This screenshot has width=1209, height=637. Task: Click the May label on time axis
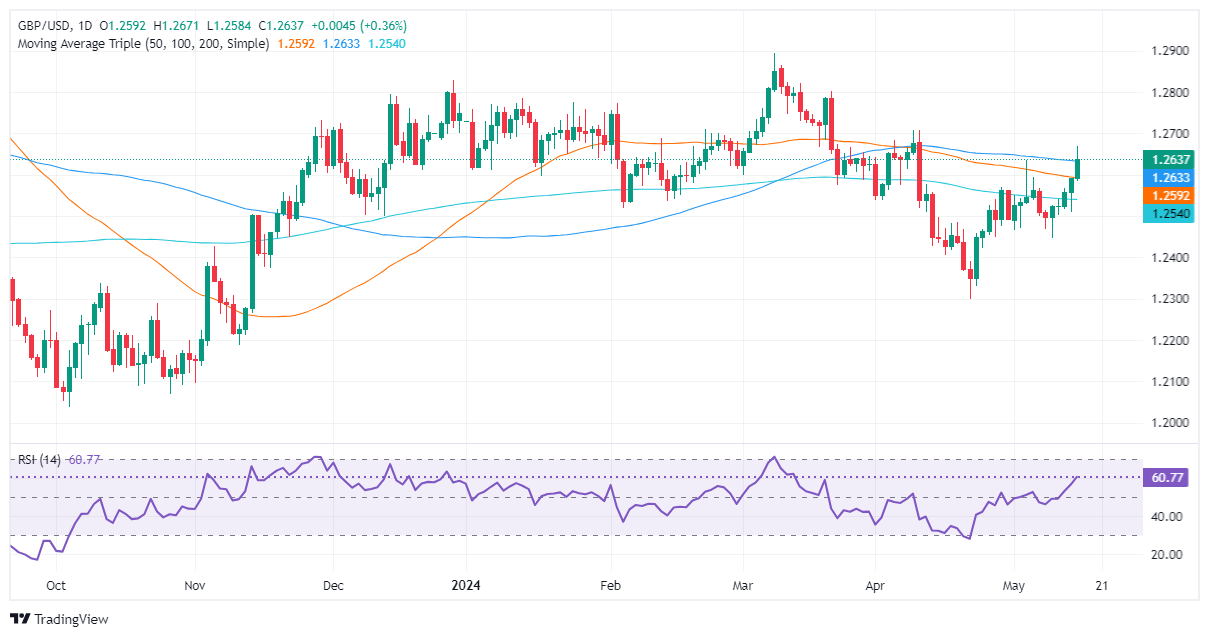click(1014, 586)
